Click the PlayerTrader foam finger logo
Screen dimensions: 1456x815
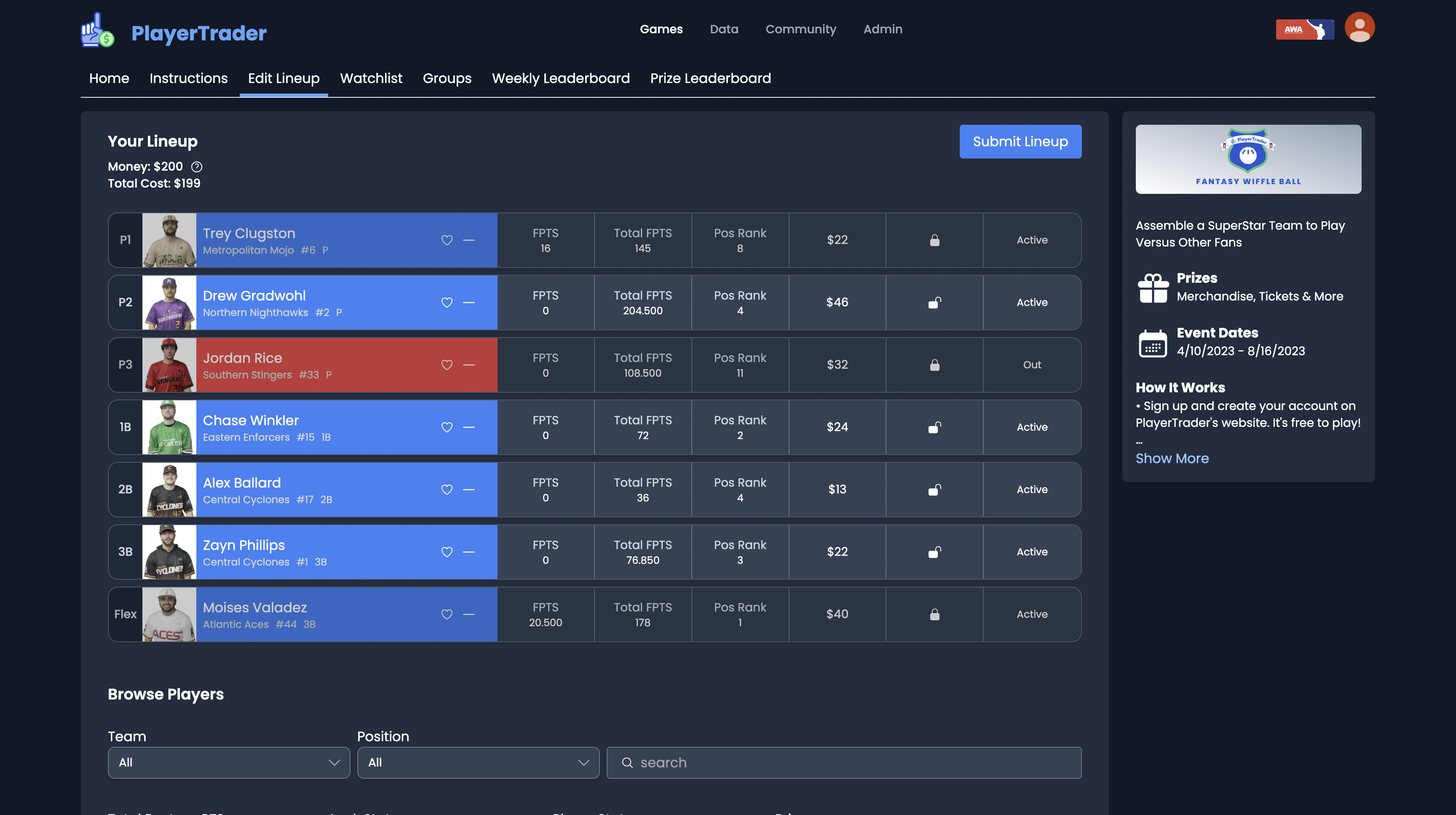(97, 30)
